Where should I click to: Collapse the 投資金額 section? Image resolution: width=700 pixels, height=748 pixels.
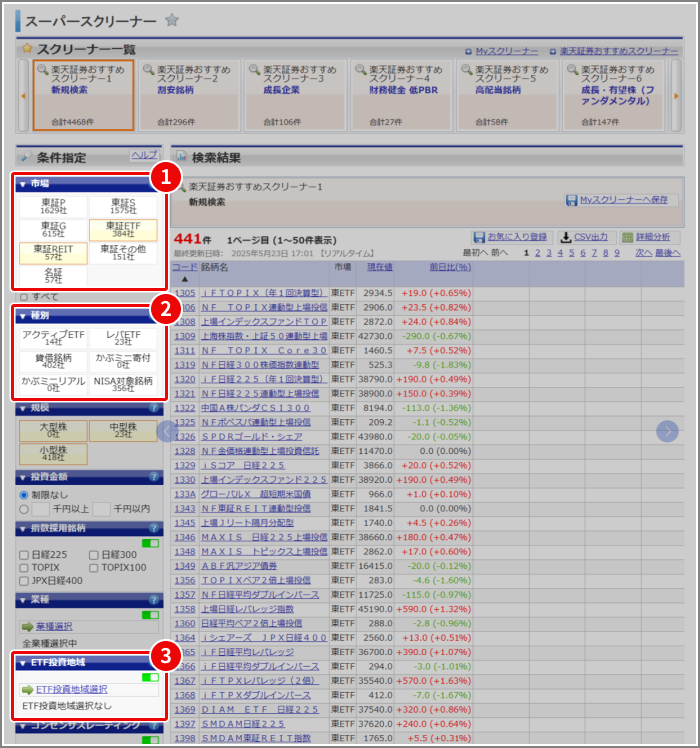(23, 477)
